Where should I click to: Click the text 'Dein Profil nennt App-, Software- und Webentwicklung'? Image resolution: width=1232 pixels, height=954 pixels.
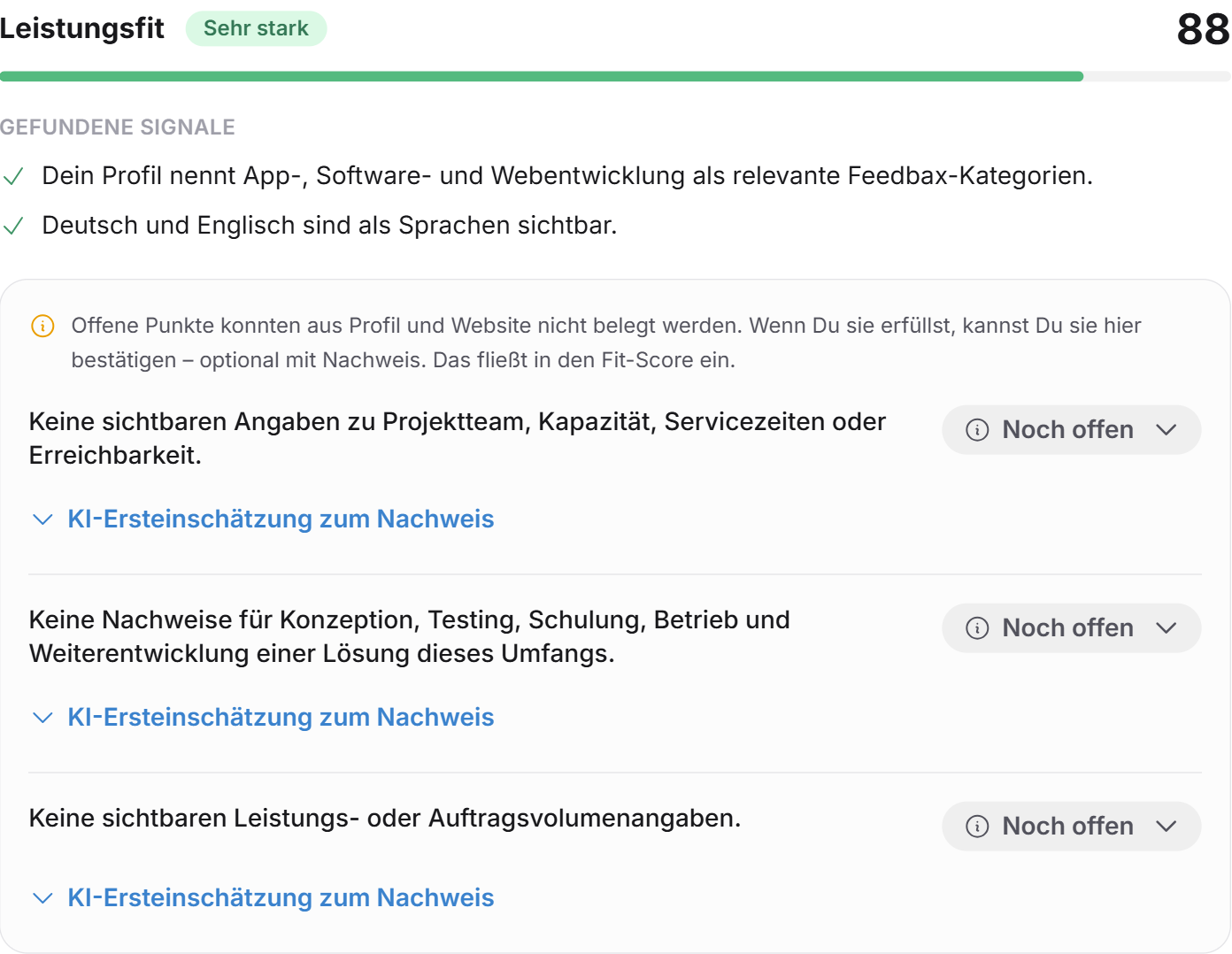[x=364, y=176]
